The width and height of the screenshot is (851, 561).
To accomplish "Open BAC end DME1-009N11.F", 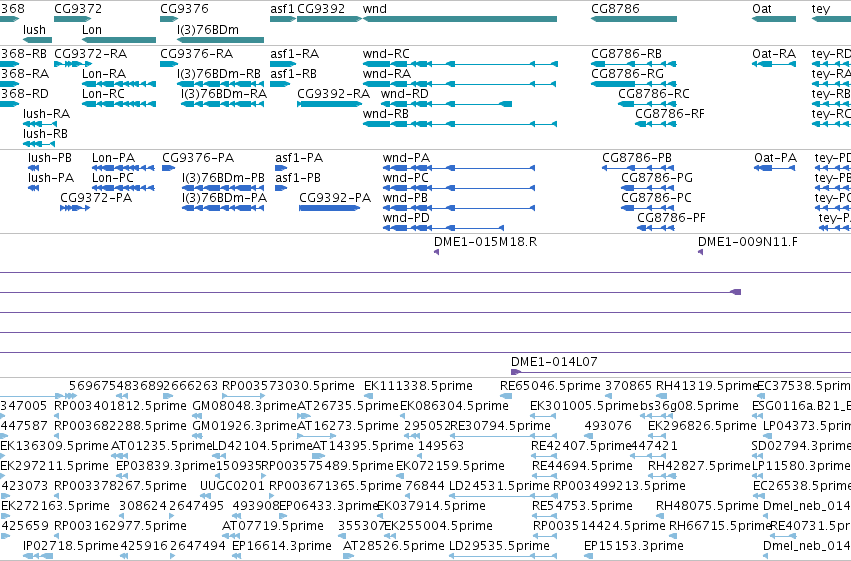I will pyautogui.click(x=701, y=252).
